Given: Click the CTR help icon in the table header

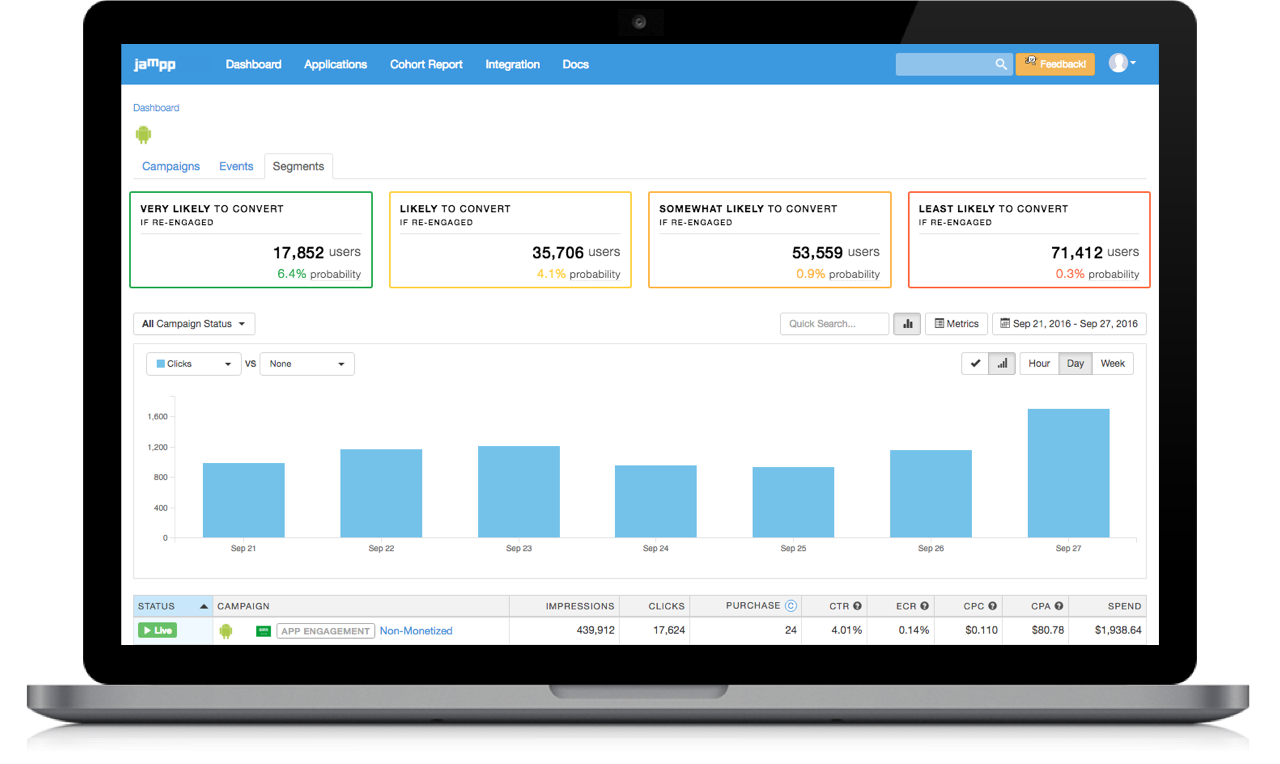Looking at the screenshot, I should 857,606.
